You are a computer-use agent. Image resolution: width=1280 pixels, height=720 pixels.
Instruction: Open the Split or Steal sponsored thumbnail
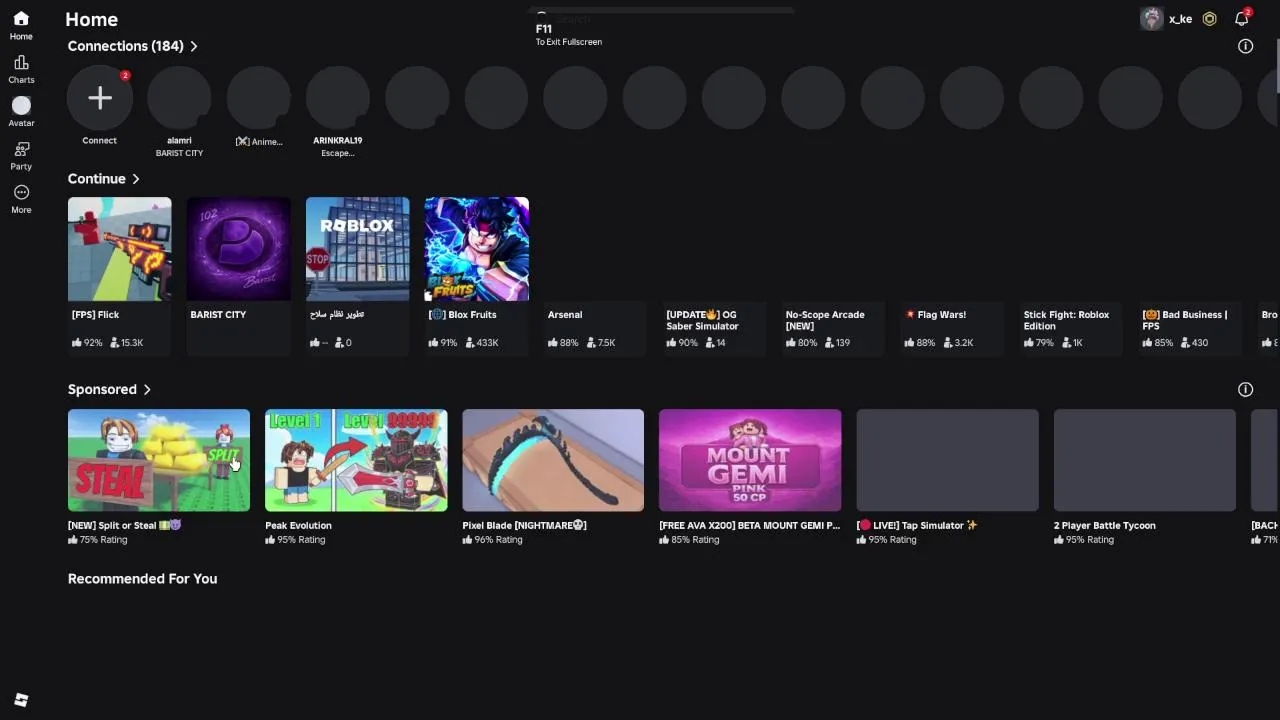coord(159,460)
